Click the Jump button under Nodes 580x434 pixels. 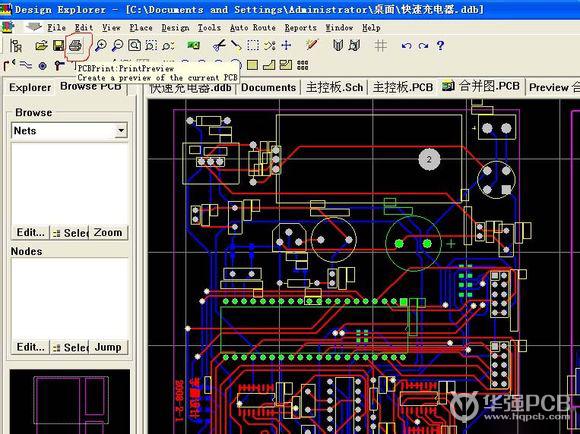point(108,347)
